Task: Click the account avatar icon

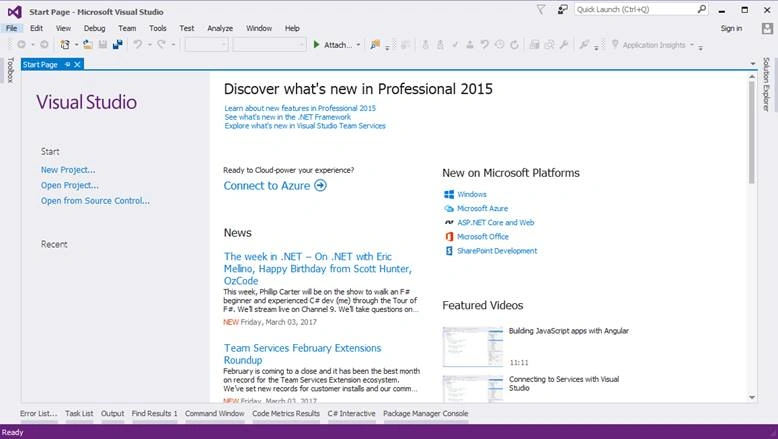Action: pyautogui.click(x=767, y=28)
